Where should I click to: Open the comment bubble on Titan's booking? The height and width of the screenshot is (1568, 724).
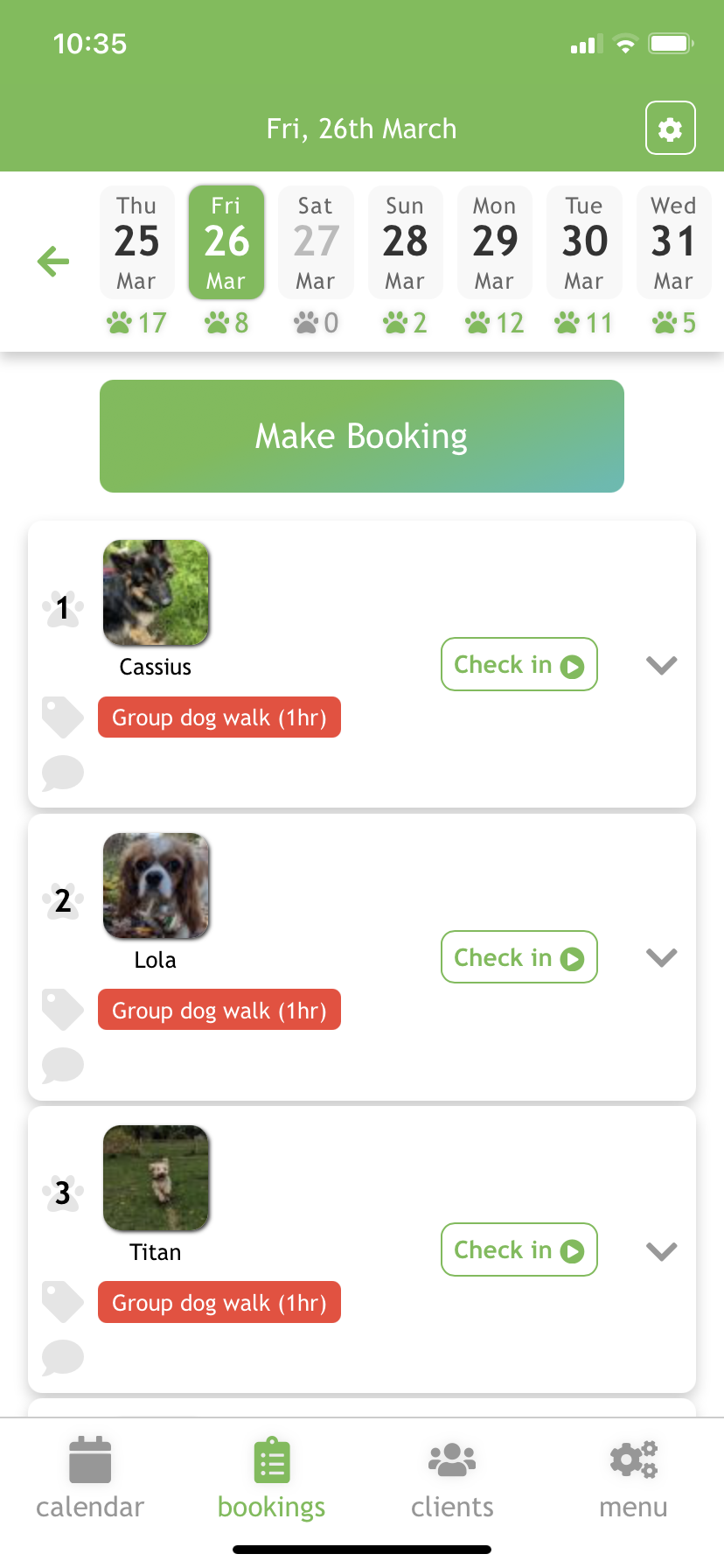62,1357
